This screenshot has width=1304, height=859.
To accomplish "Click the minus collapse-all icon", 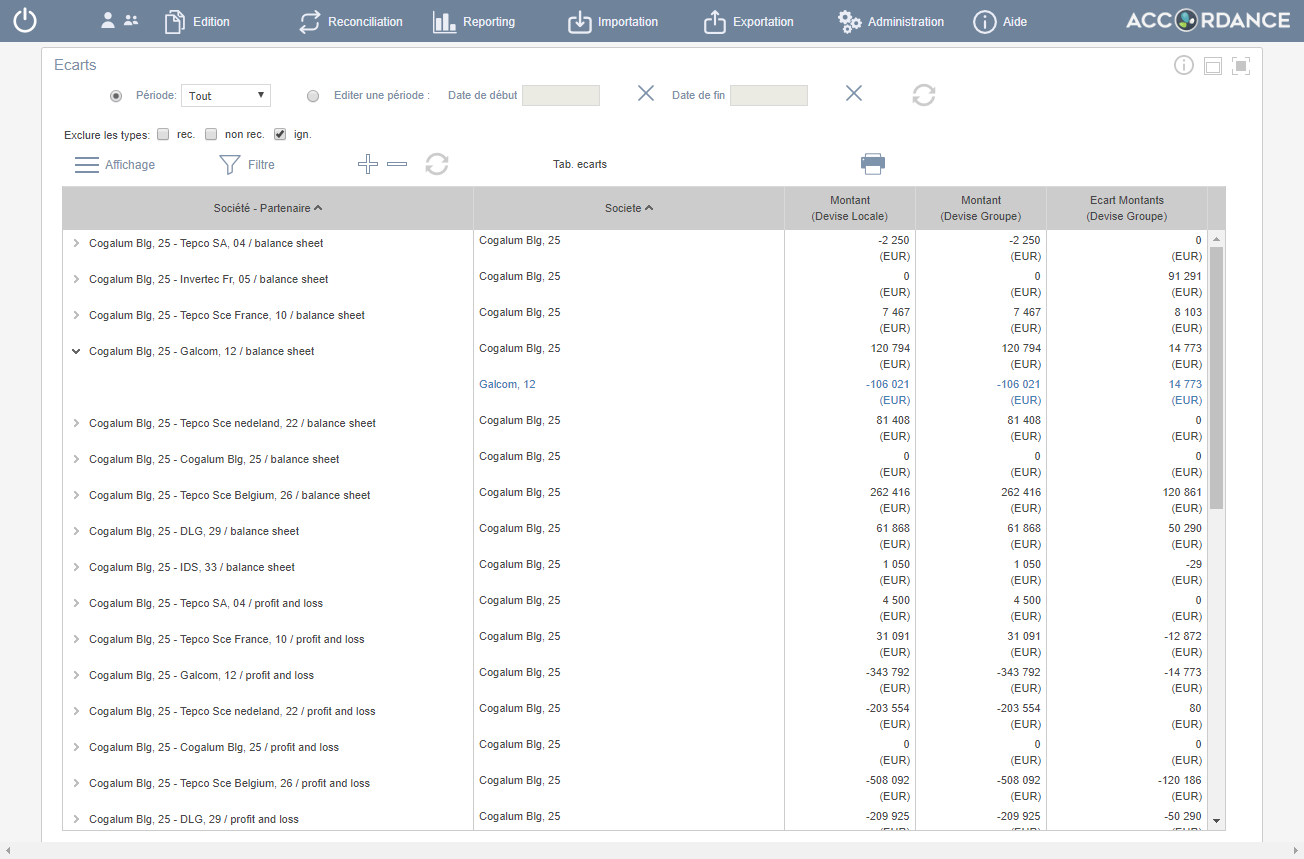I will 397,164.
